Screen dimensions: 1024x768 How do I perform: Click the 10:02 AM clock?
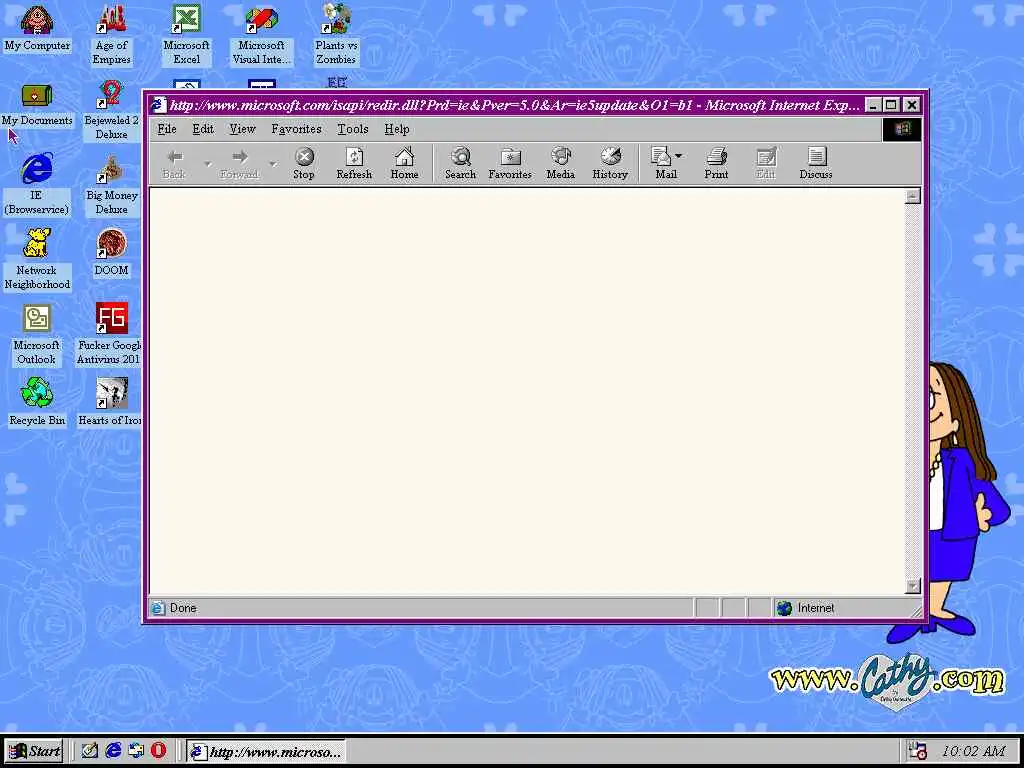(973, 752)
